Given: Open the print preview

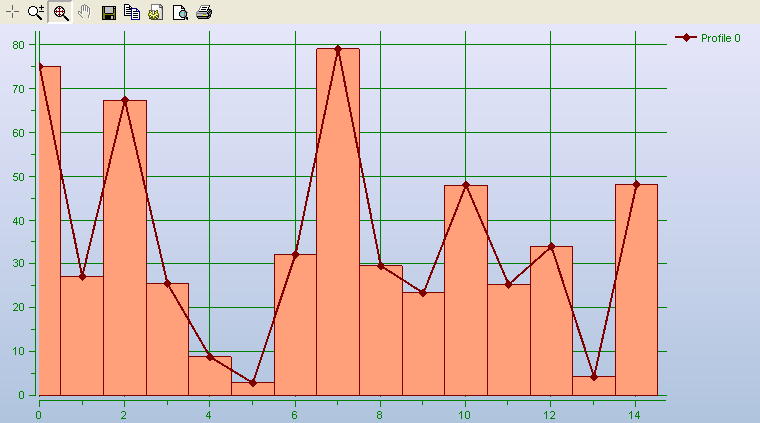Looking at the screenshot, I should coord(180,12).
